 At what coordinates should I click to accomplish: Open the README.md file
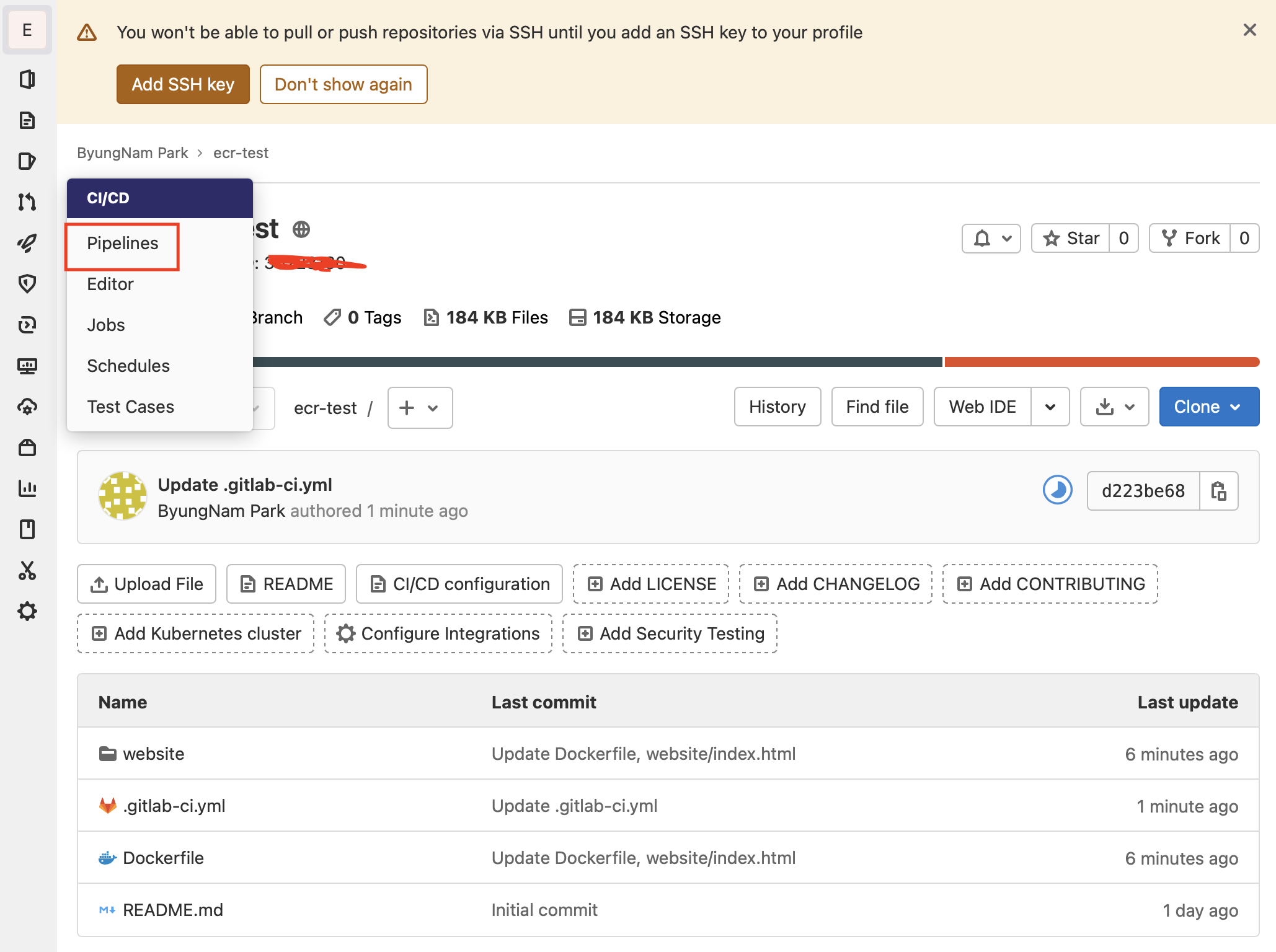pos(173,910)
